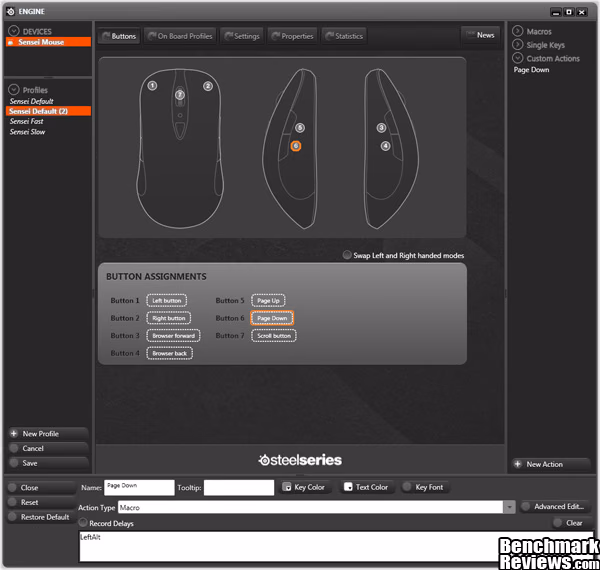The width and height of the screenshot is (600, 570).
Task: Expand the Single Keys list
Action: pyautogui.click(x=517, y=44)
